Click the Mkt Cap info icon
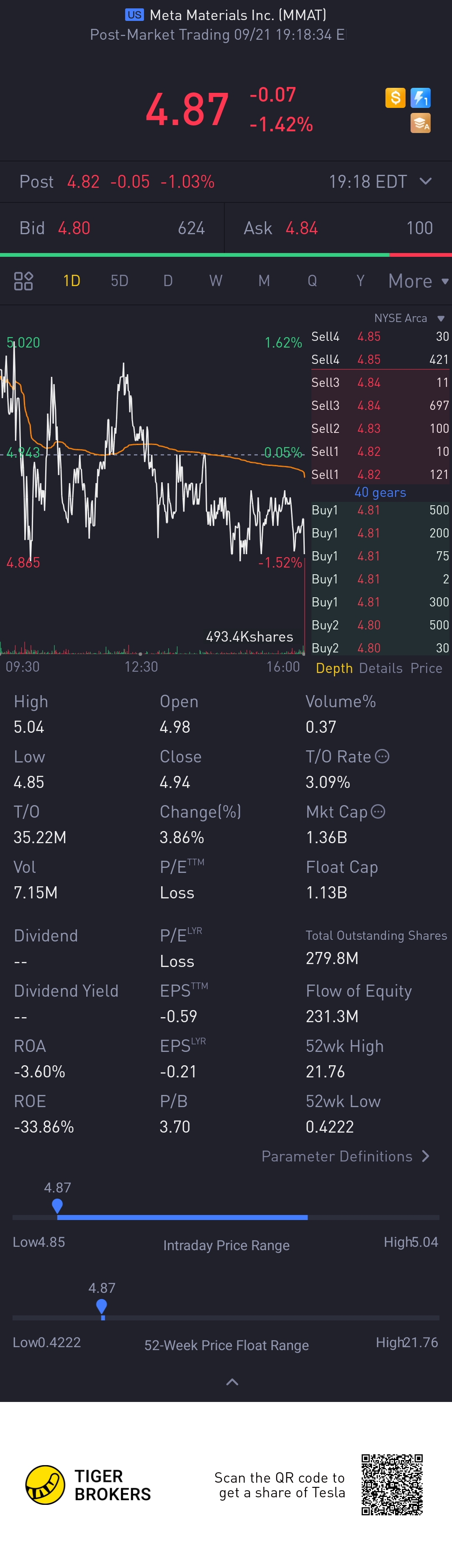The image size is (452, 1568). [x=378, y=811]
